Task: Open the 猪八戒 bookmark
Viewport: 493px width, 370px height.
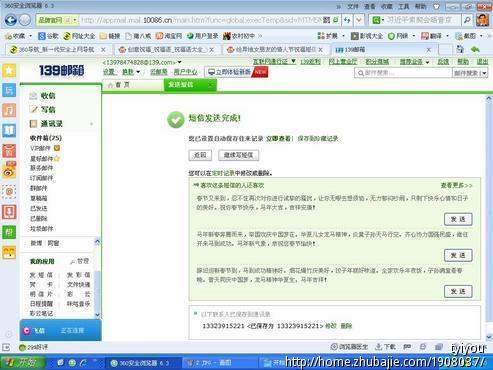Action: pyautogui.click(x=138, y=36)
